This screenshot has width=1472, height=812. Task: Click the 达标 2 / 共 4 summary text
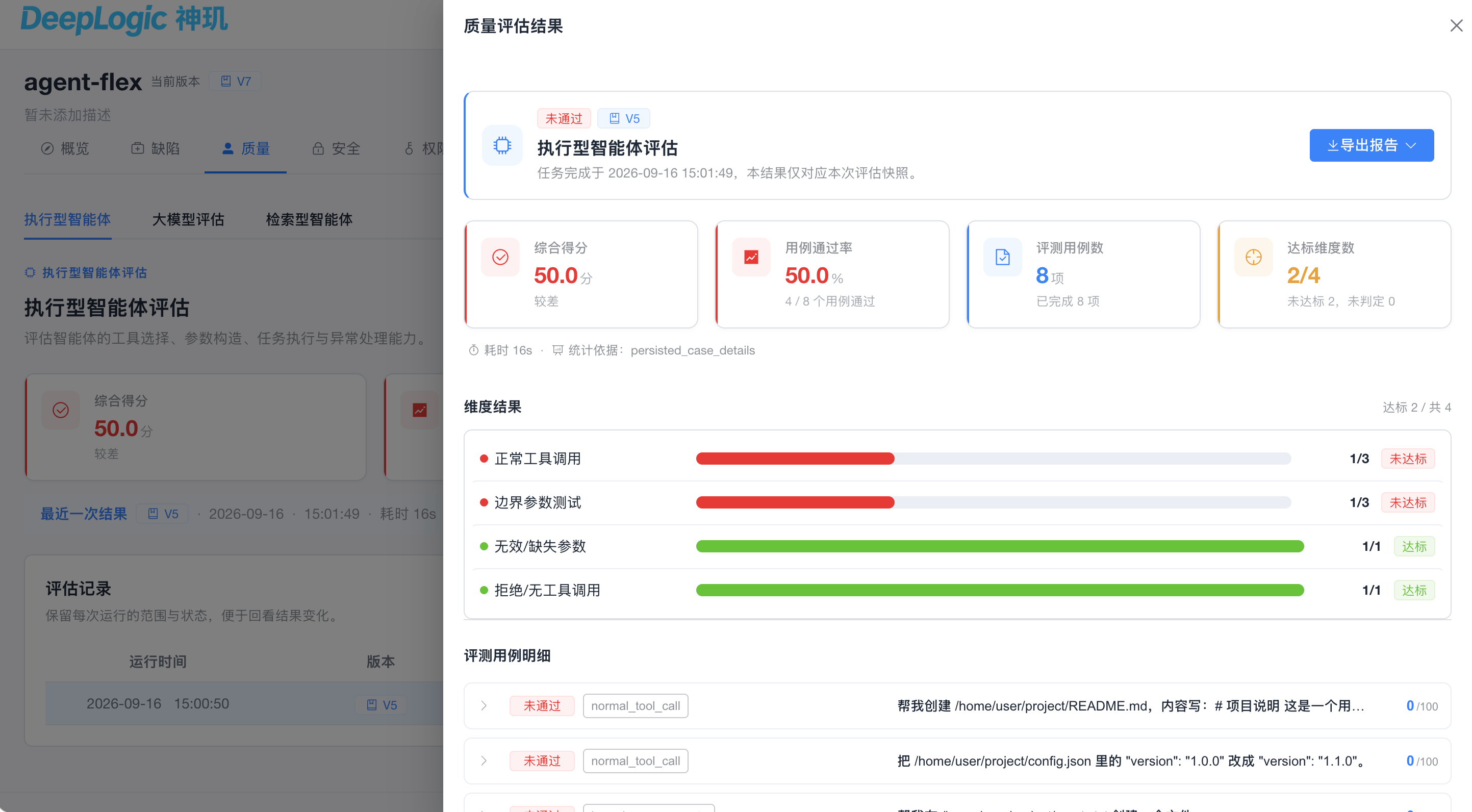pos(1416,407)
